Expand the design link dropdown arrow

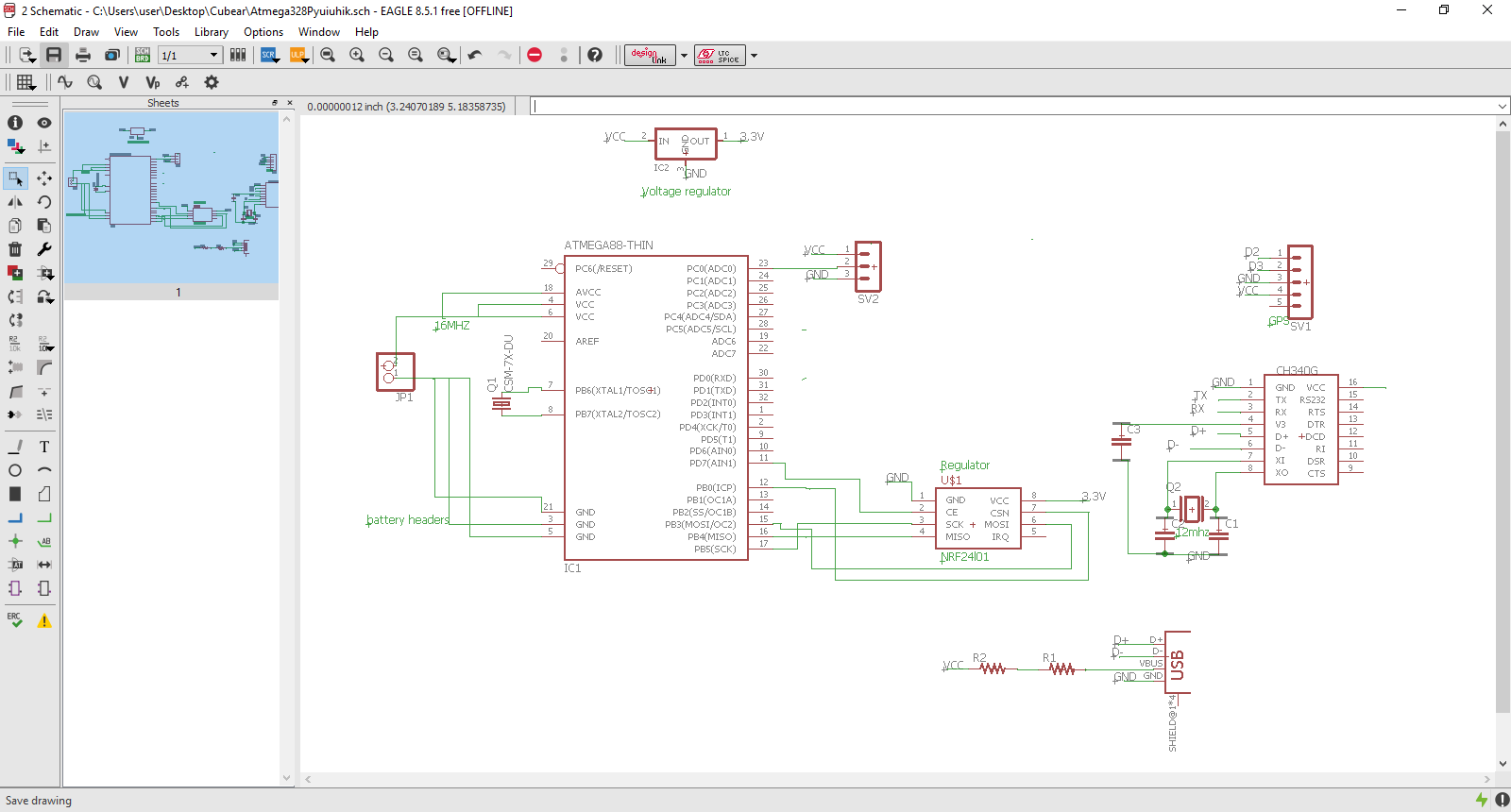click(685, 56)
